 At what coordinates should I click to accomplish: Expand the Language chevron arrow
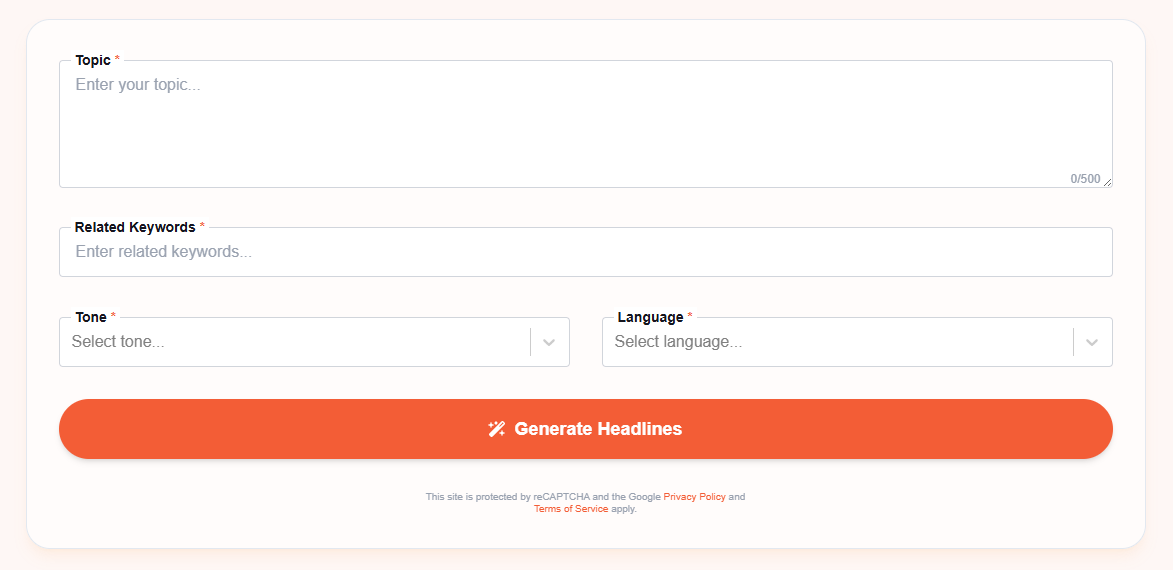tap(1092, 343)
